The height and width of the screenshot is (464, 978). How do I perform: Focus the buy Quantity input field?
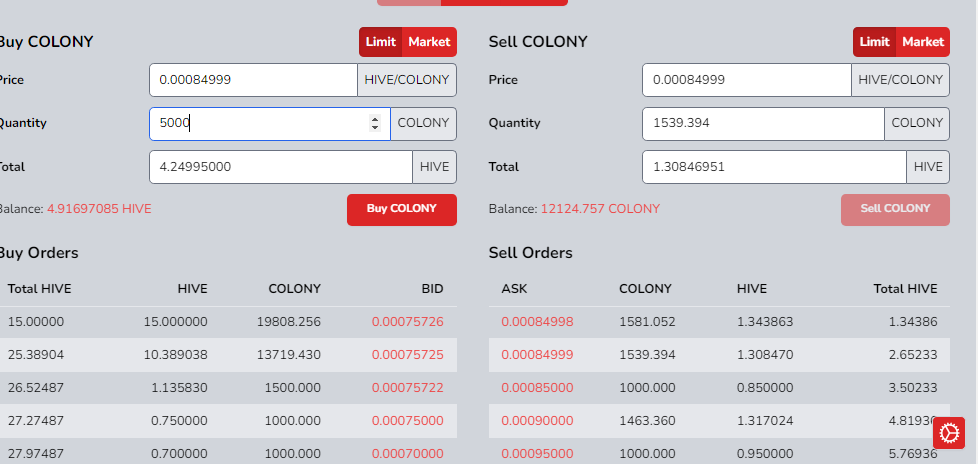[255, 124]
